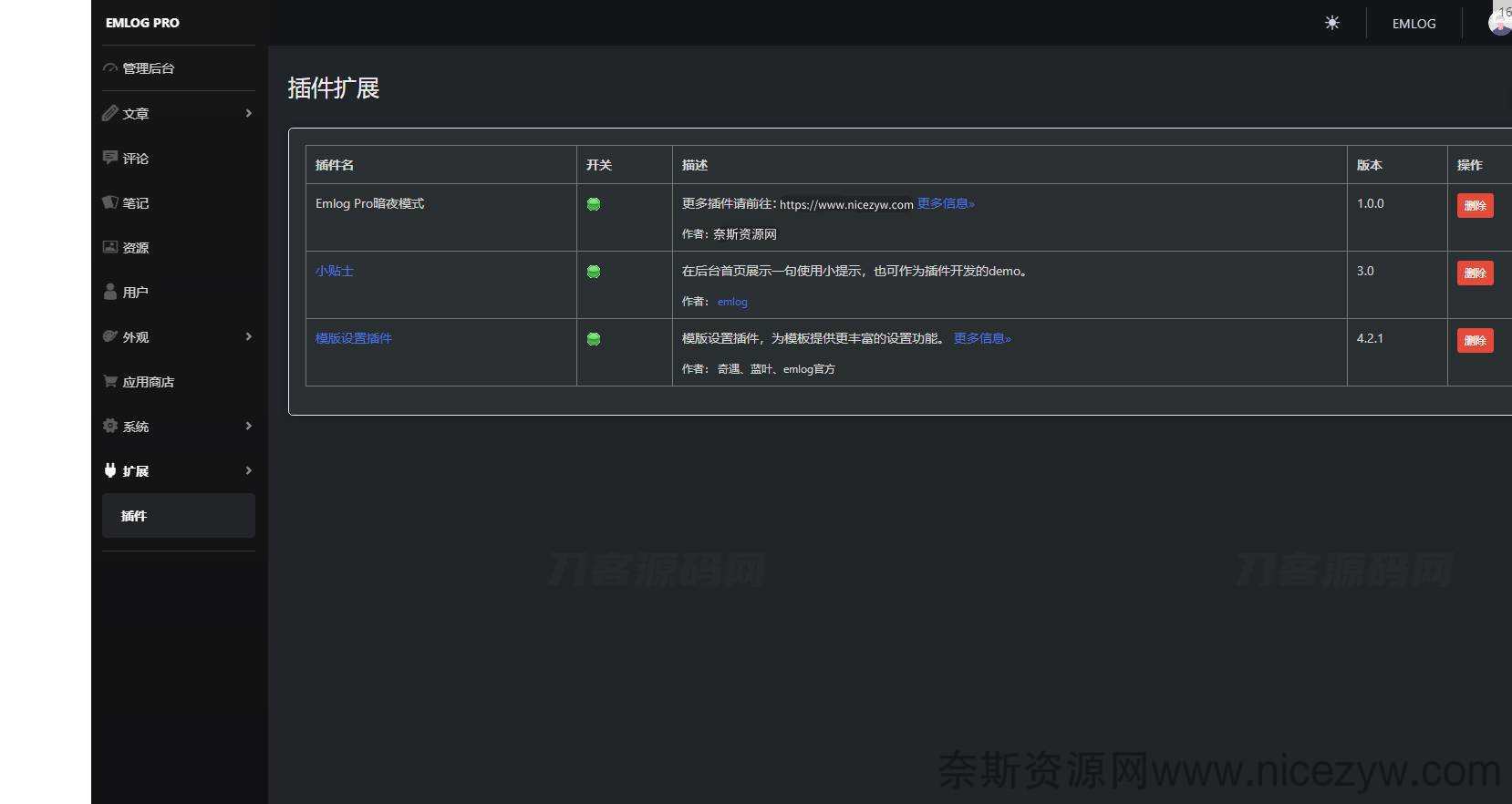
Task: Click 更多信息» in the 暗夜模式 row
Action: [946, 203]
